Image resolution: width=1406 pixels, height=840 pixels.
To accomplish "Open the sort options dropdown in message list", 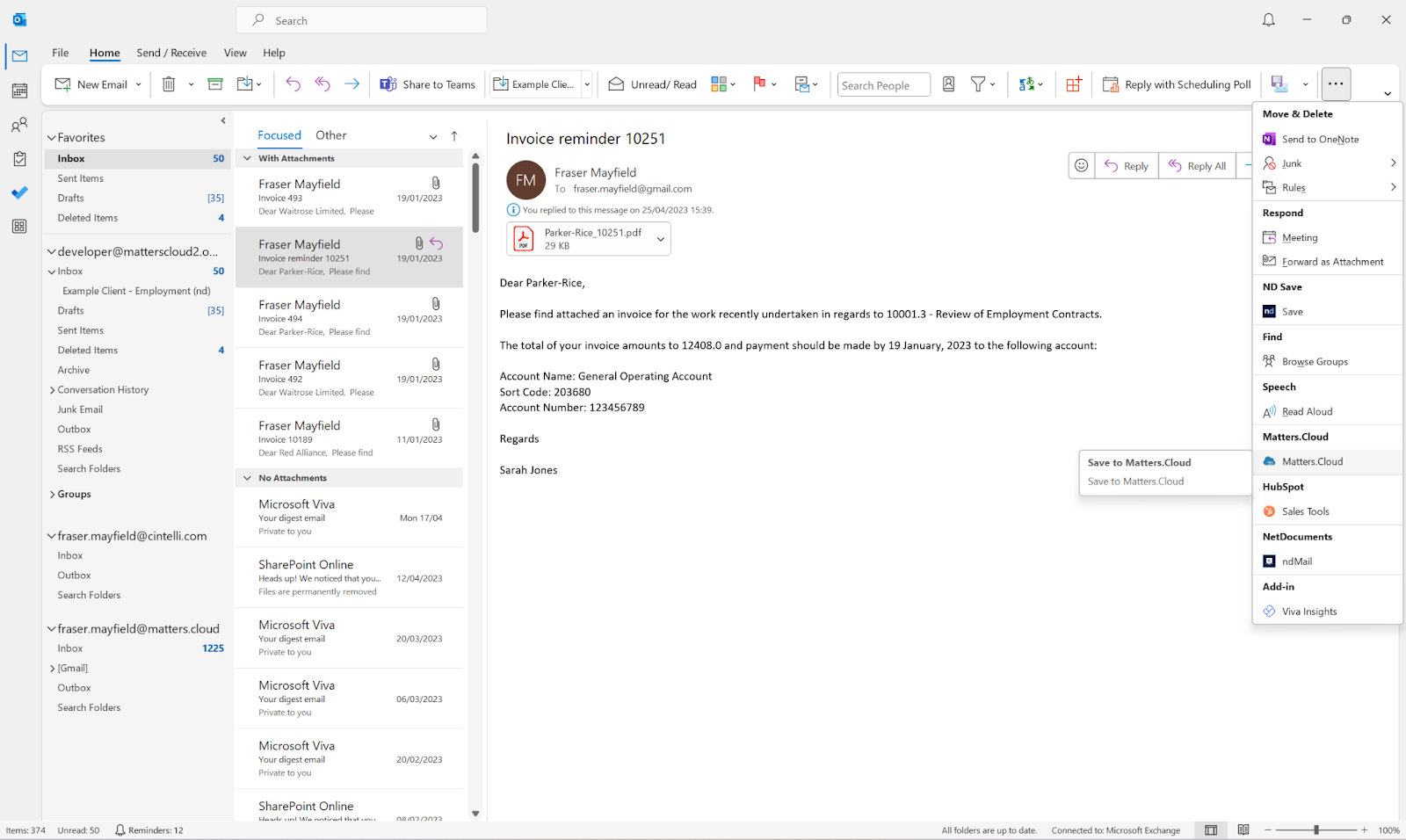I will click(433, 136).
